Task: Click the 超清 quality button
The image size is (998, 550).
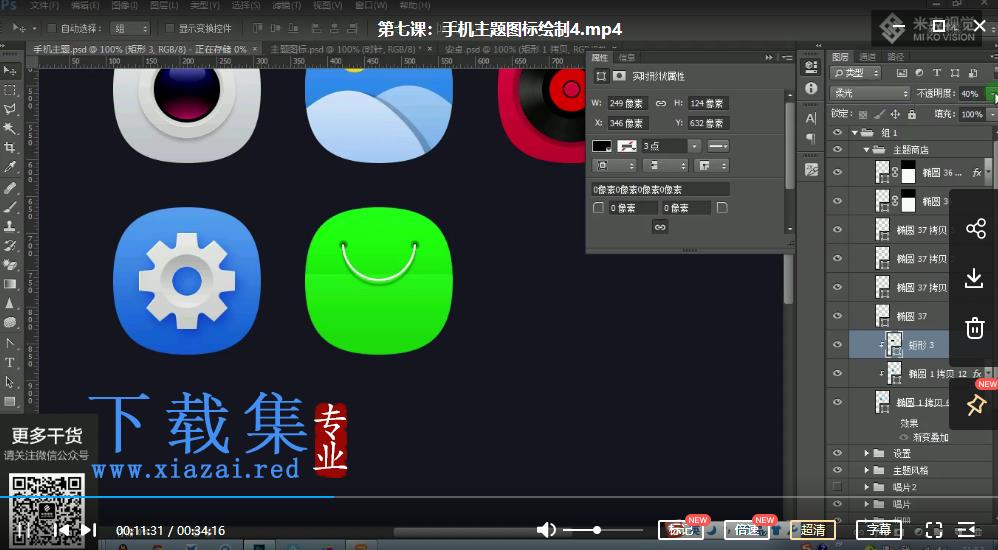Action: tap(813, 530)
